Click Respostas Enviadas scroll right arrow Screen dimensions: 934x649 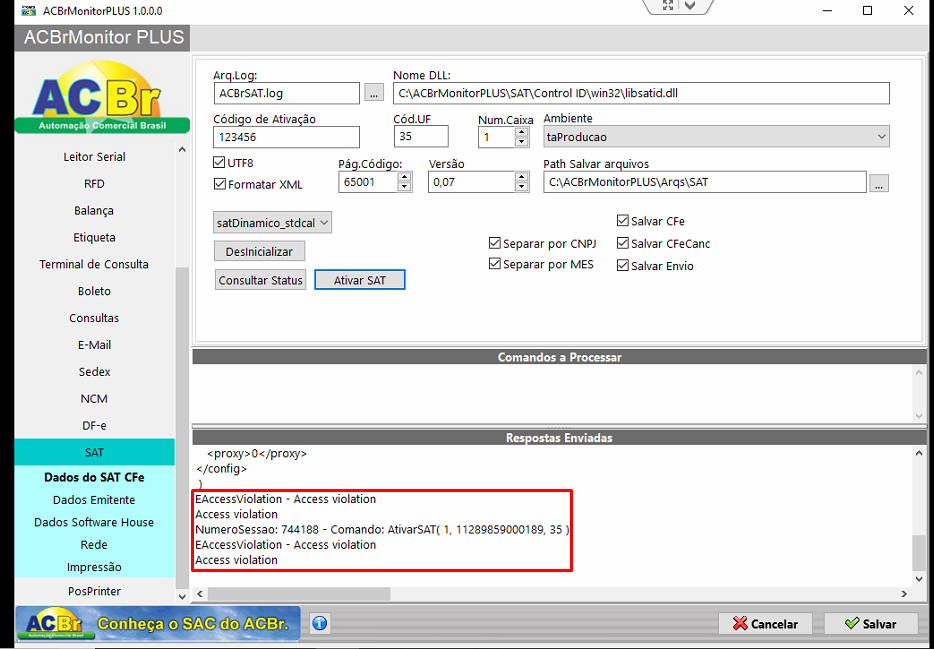click(x=904, y=594)
